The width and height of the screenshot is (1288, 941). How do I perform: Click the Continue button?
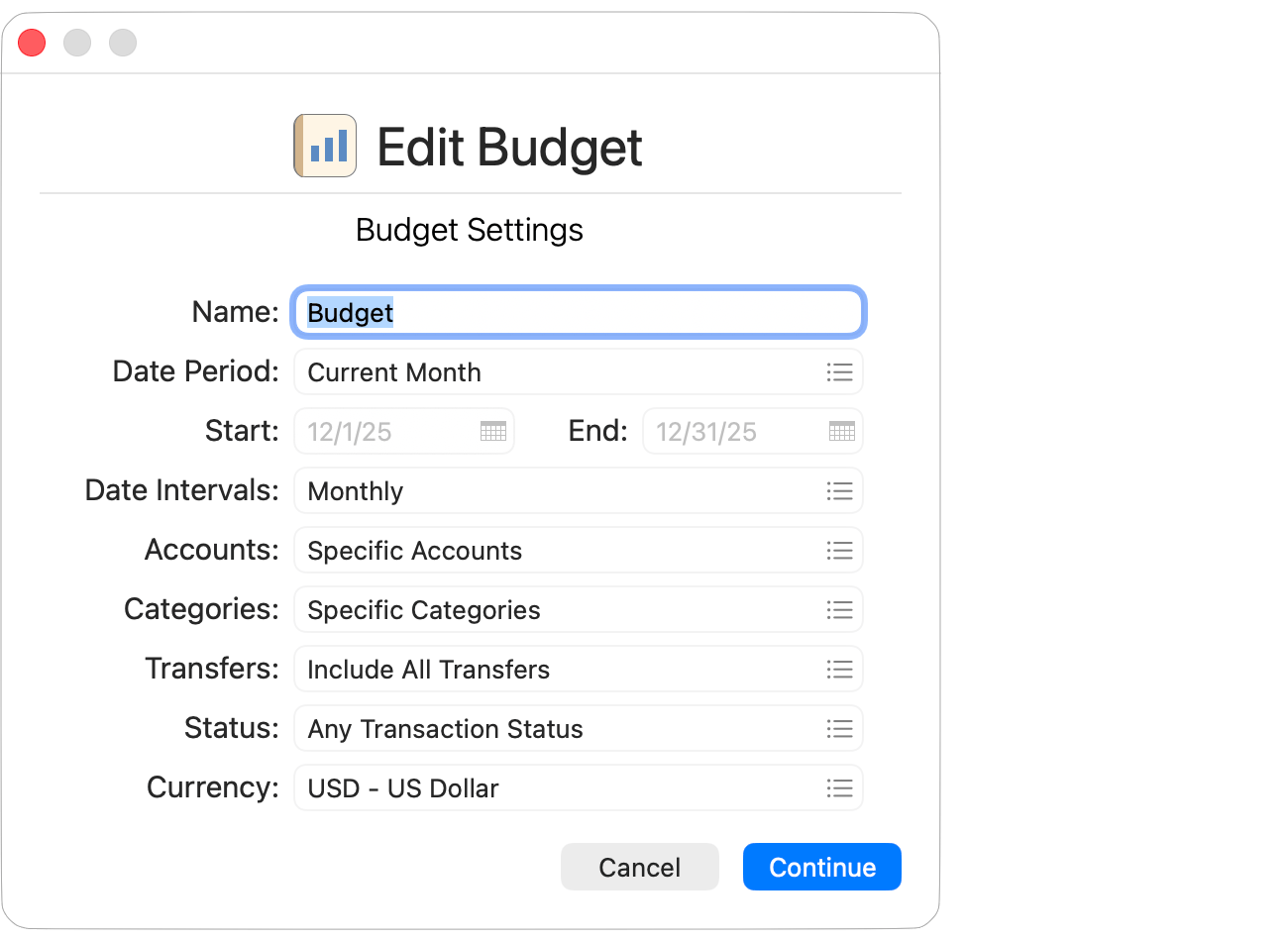click(821, 866)
